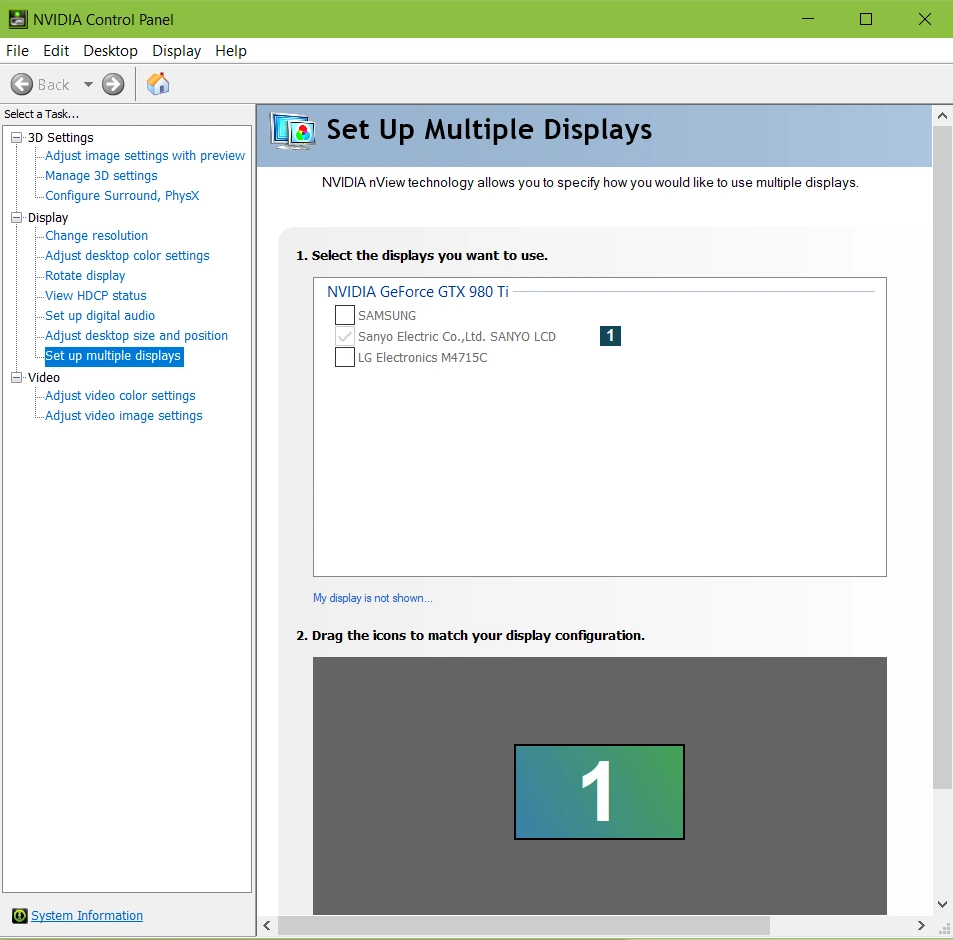
Task: Open Adjust video color settings
Action: click(120, 396)
